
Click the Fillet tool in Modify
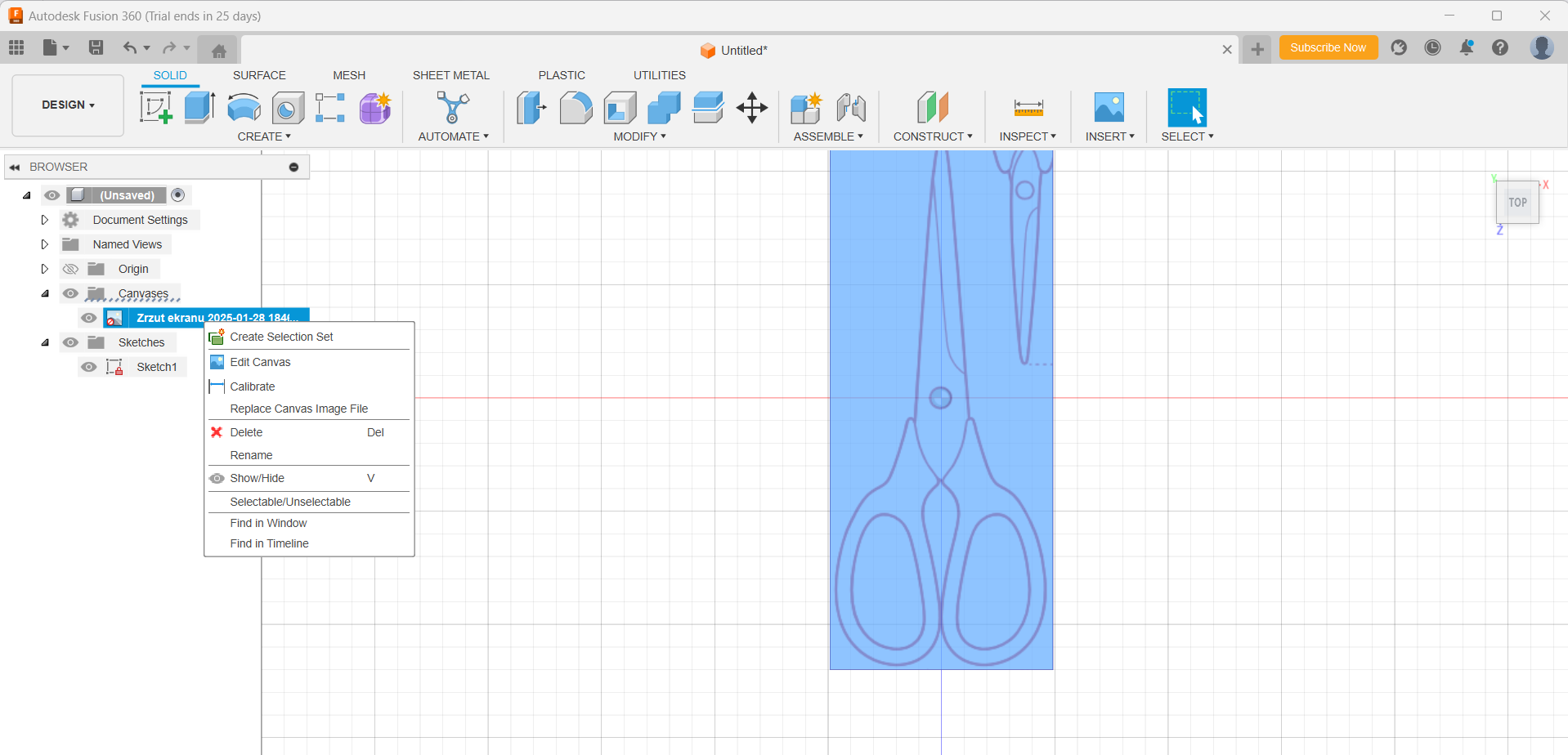point(576,108)
